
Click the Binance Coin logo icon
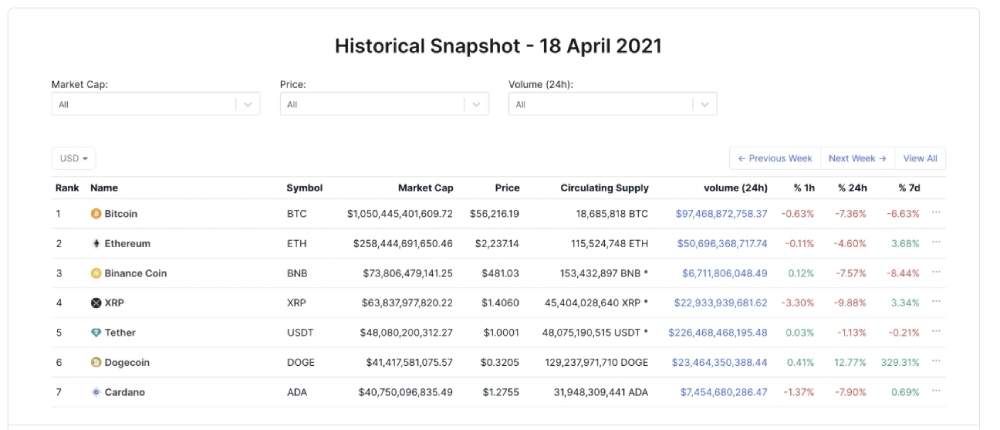[96, 273]
